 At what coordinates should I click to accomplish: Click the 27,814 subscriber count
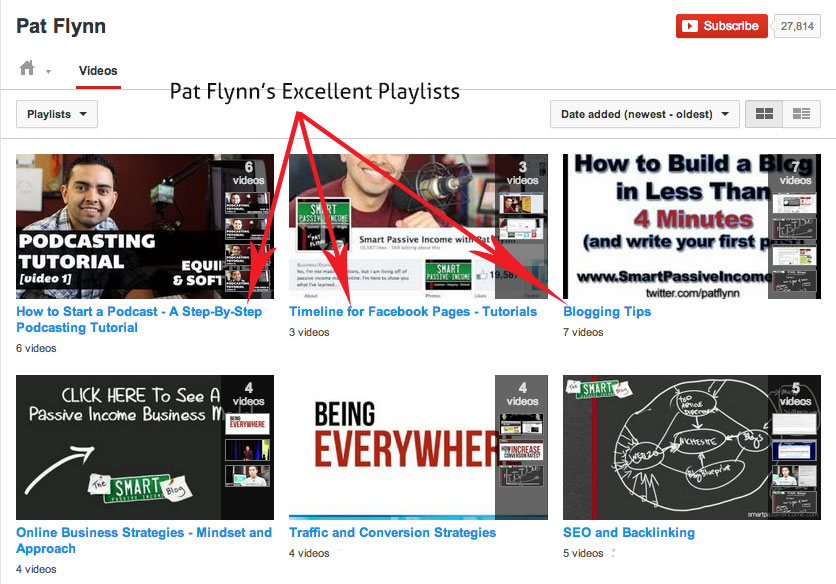[x=797, y=26]
